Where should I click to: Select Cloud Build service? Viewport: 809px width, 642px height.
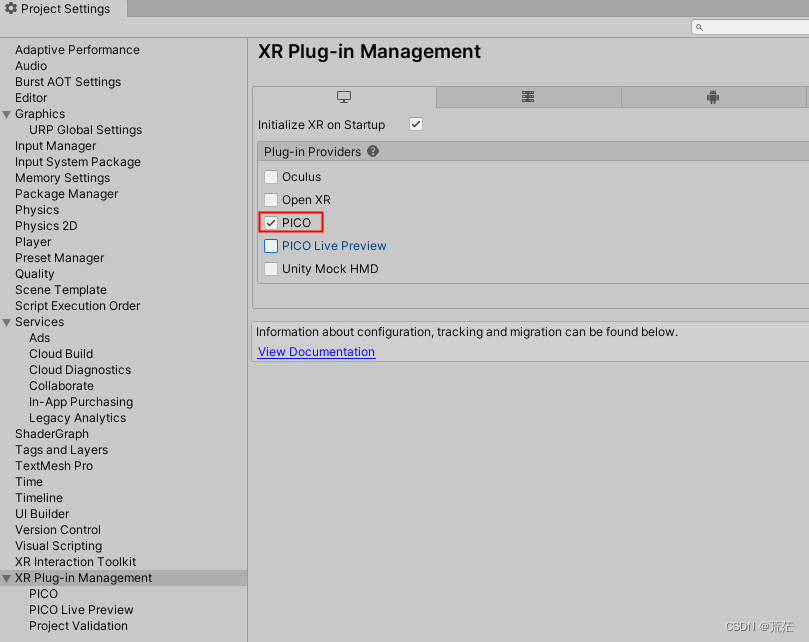click(x=61, y=354)
